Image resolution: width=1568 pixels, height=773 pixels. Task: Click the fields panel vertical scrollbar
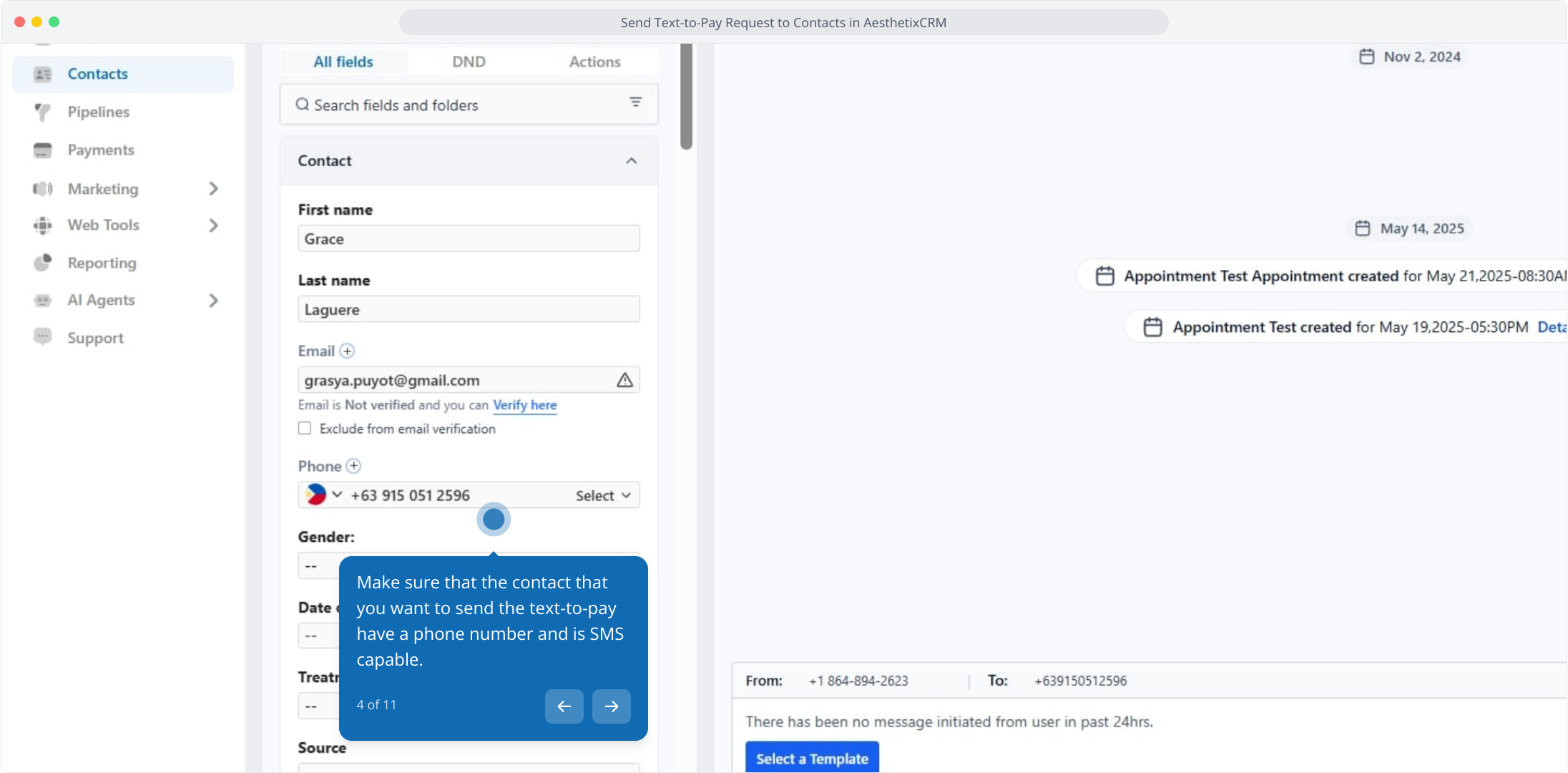click(x=686, y=97)
